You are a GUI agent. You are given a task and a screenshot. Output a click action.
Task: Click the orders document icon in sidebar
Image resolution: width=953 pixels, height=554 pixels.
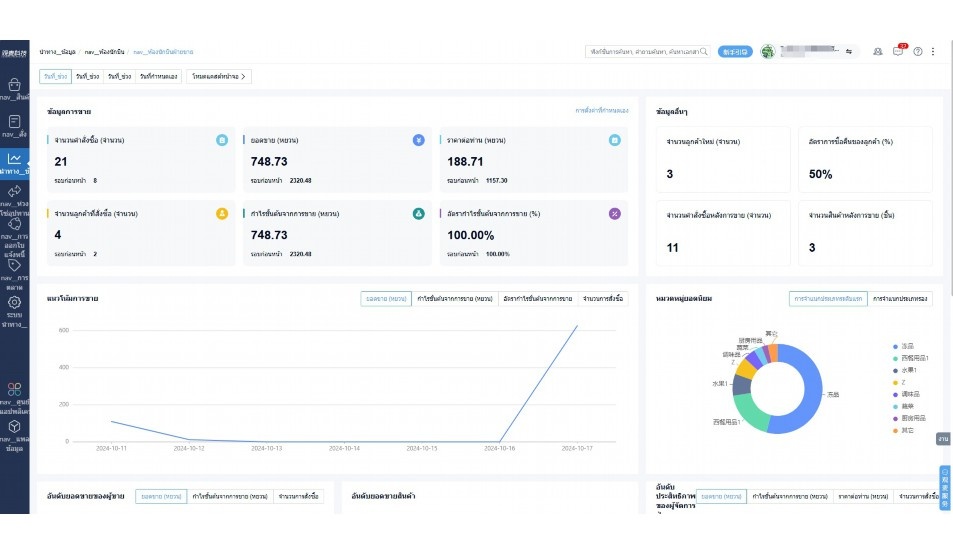14,121
